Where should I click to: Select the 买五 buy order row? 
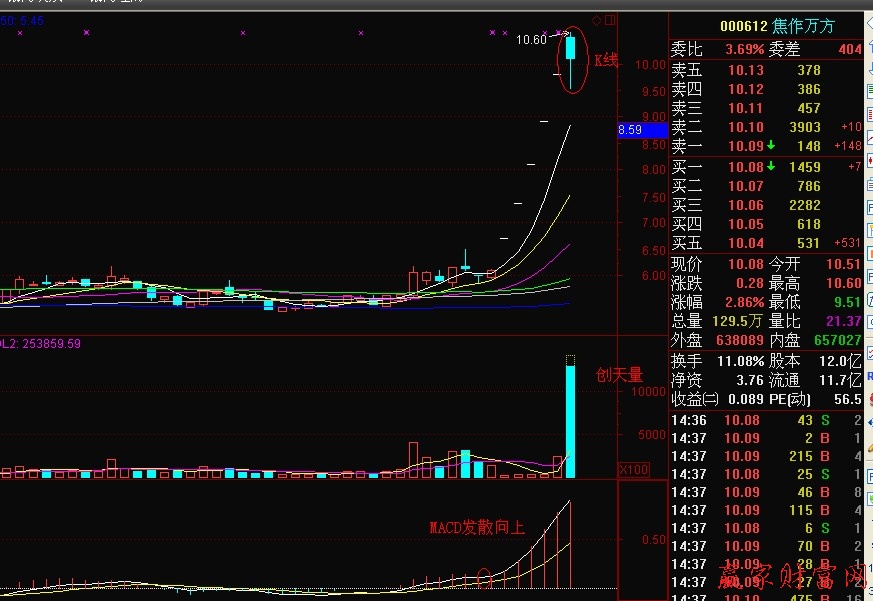click(x=764, y=243)
